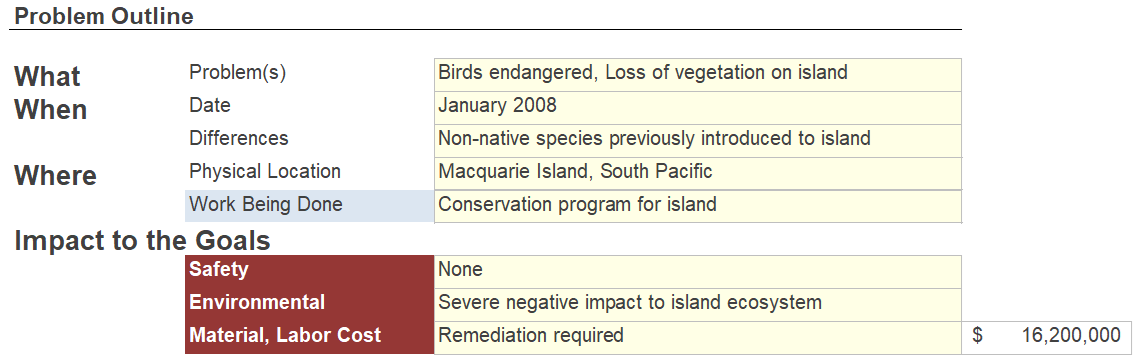Select the What heading
Viewport: 1139px width, 360px height.
coord(47,76)
